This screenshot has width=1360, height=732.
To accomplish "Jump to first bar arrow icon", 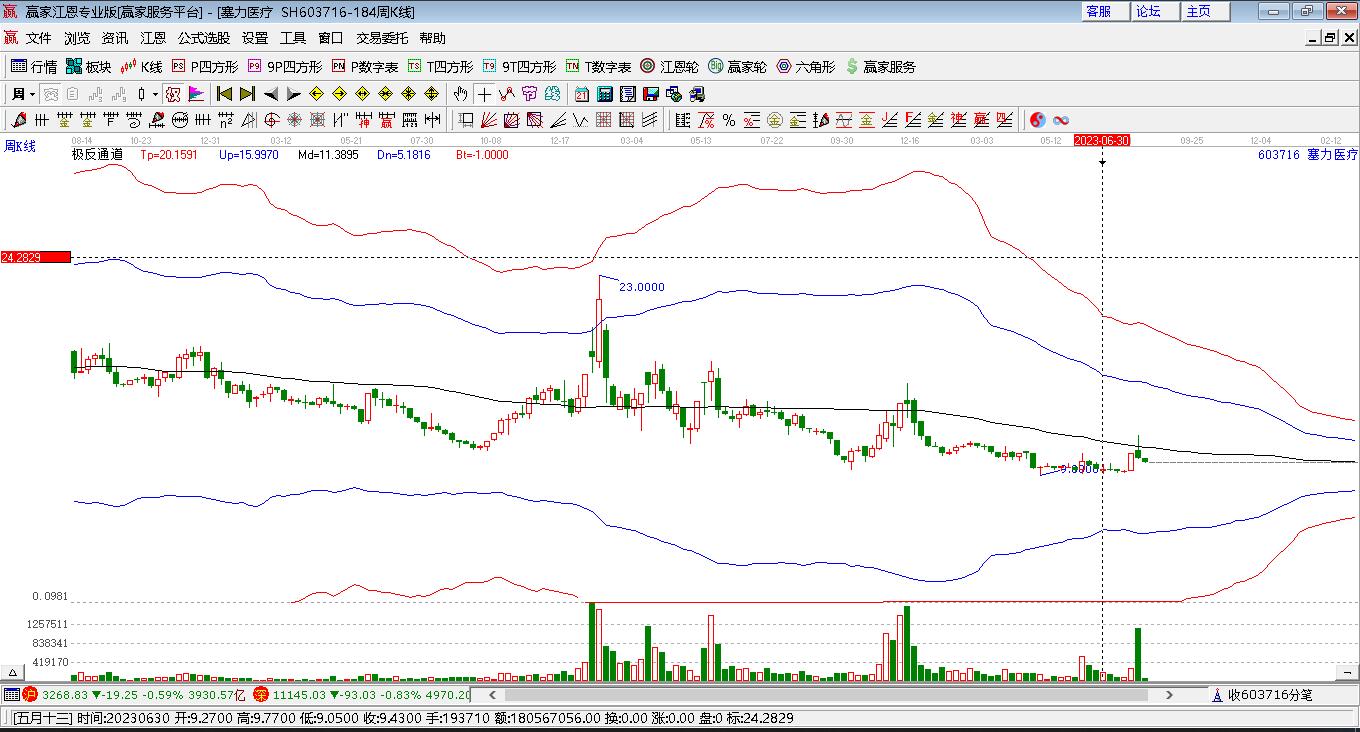I will pos(224,94).
